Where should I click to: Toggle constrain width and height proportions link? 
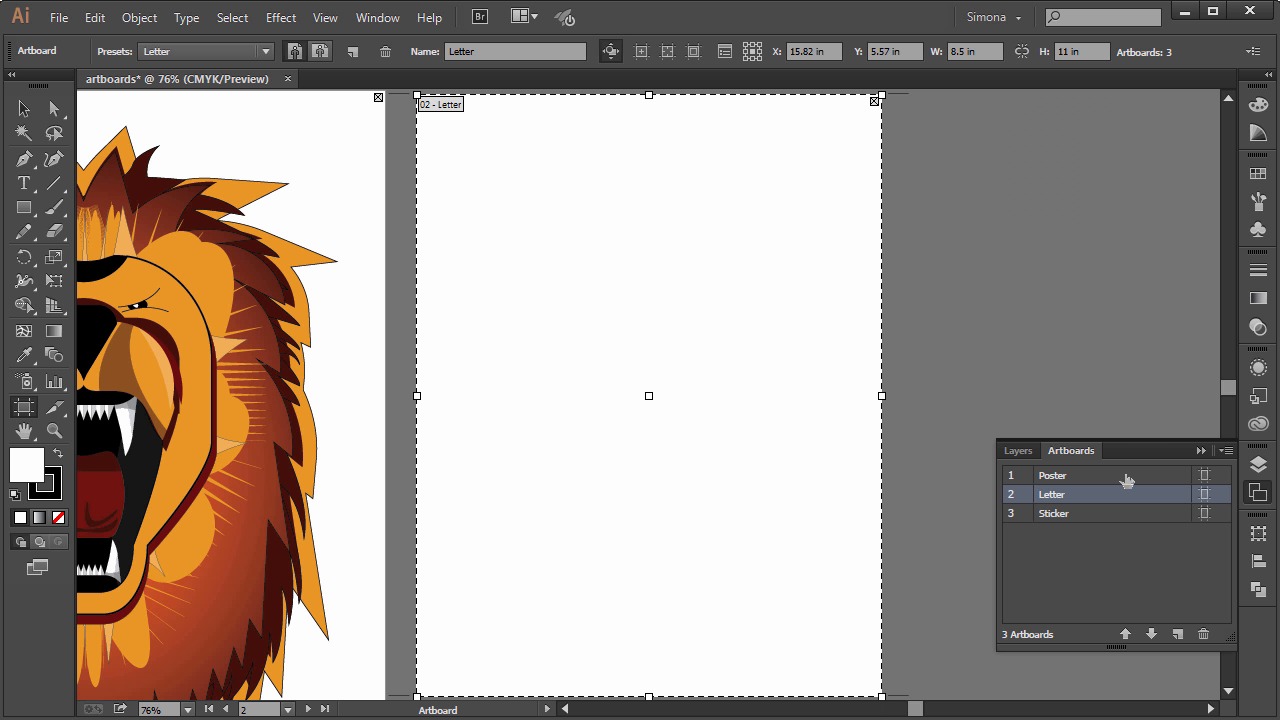coord(1021,52)
